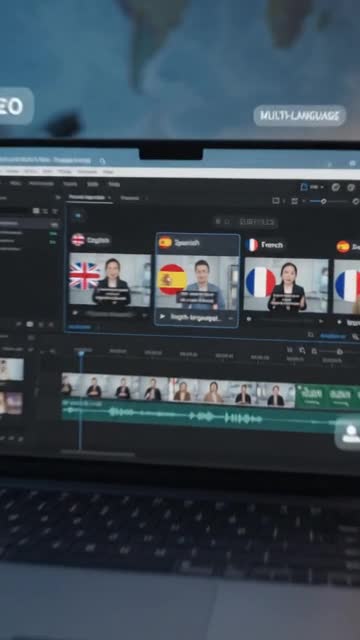
Task: Play the English card preview
Action: pos(75,313)
